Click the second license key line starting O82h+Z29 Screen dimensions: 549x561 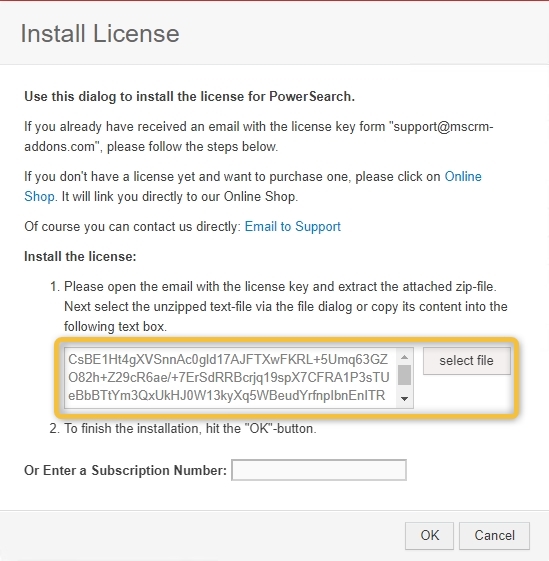(x=229, y=377)
